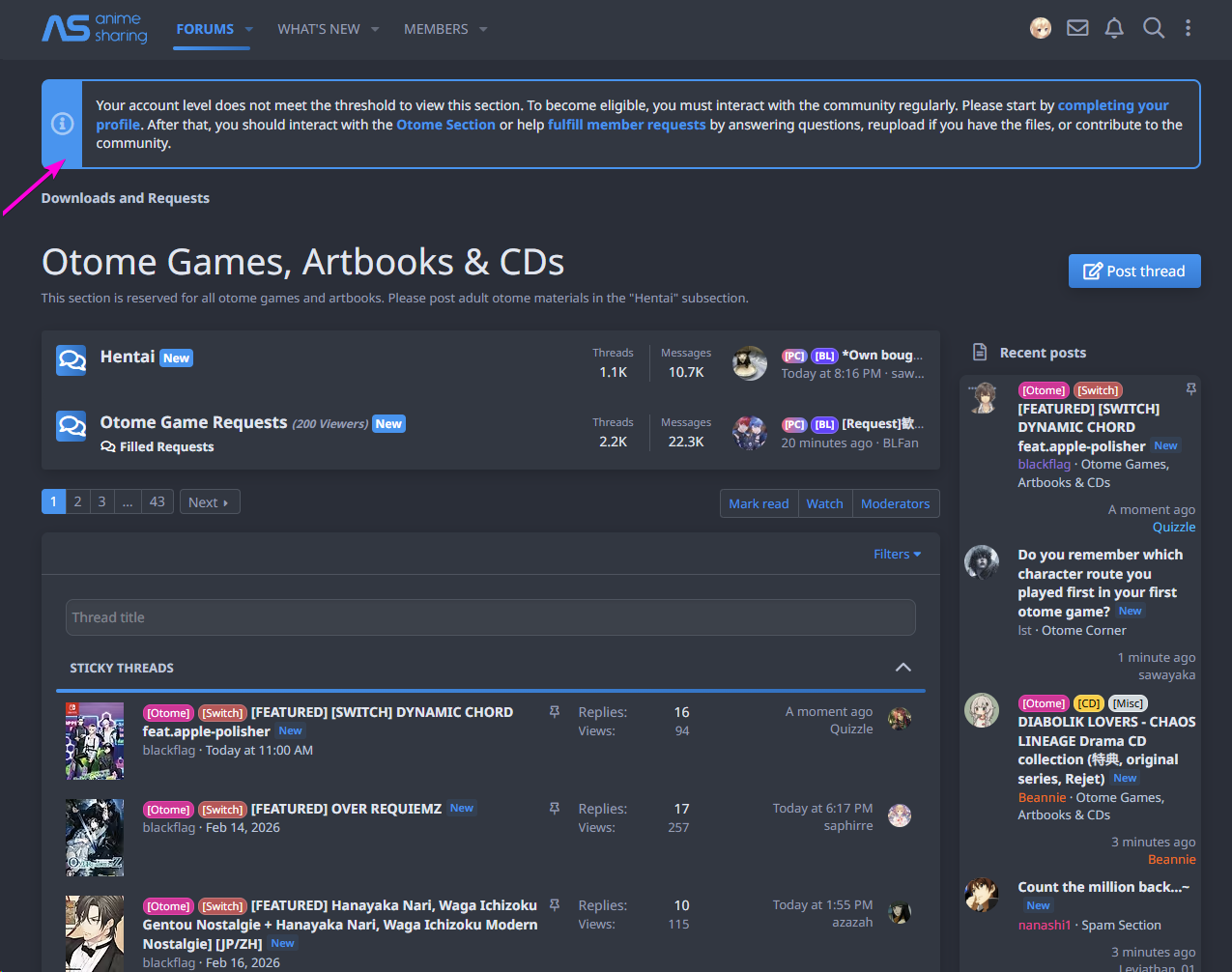This screenshot has height=972, width=1232.
Task: Open the Anime Sharing logo homepage
Action: pyautogui.click(x=95, y=28)
